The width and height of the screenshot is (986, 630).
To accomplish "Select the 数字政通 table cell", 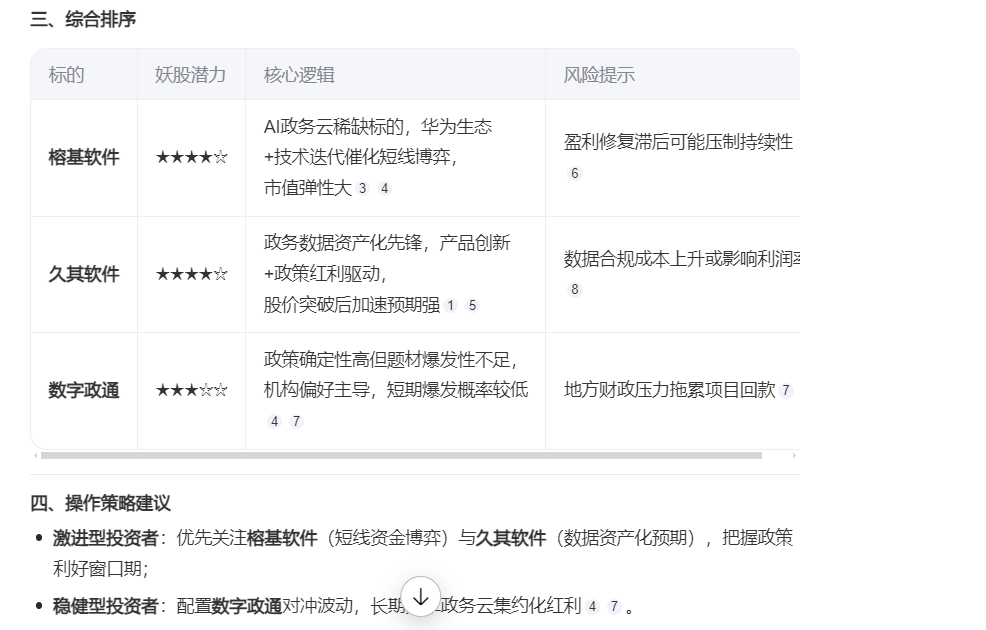I will coord(84,390).
